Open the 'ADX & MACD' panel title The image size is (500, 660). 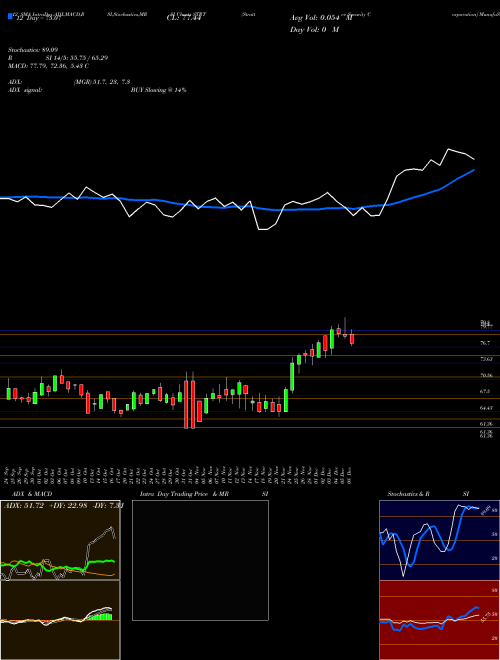(32, 494)
